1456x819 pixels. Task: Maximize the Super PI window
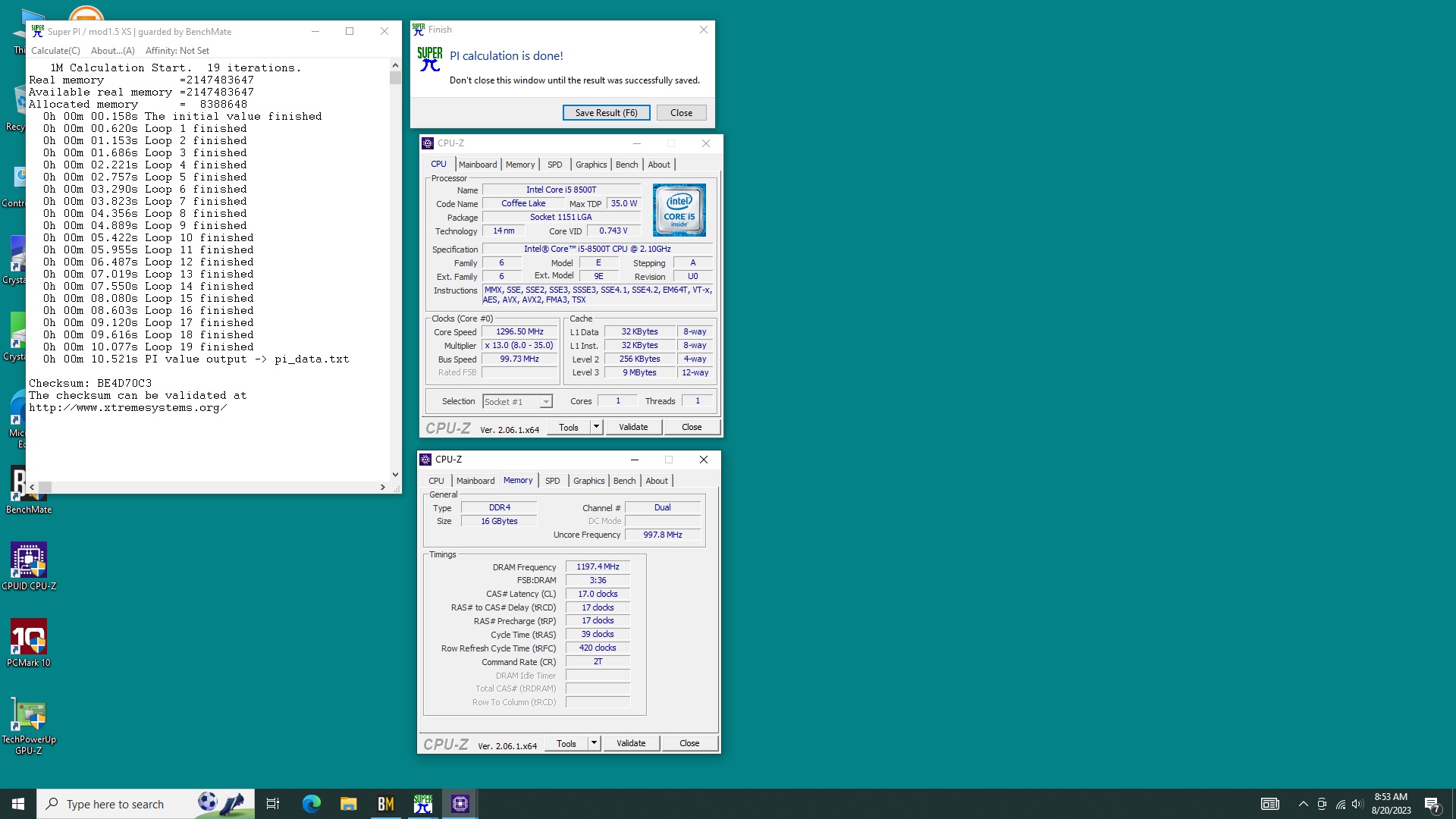[350, 31]
